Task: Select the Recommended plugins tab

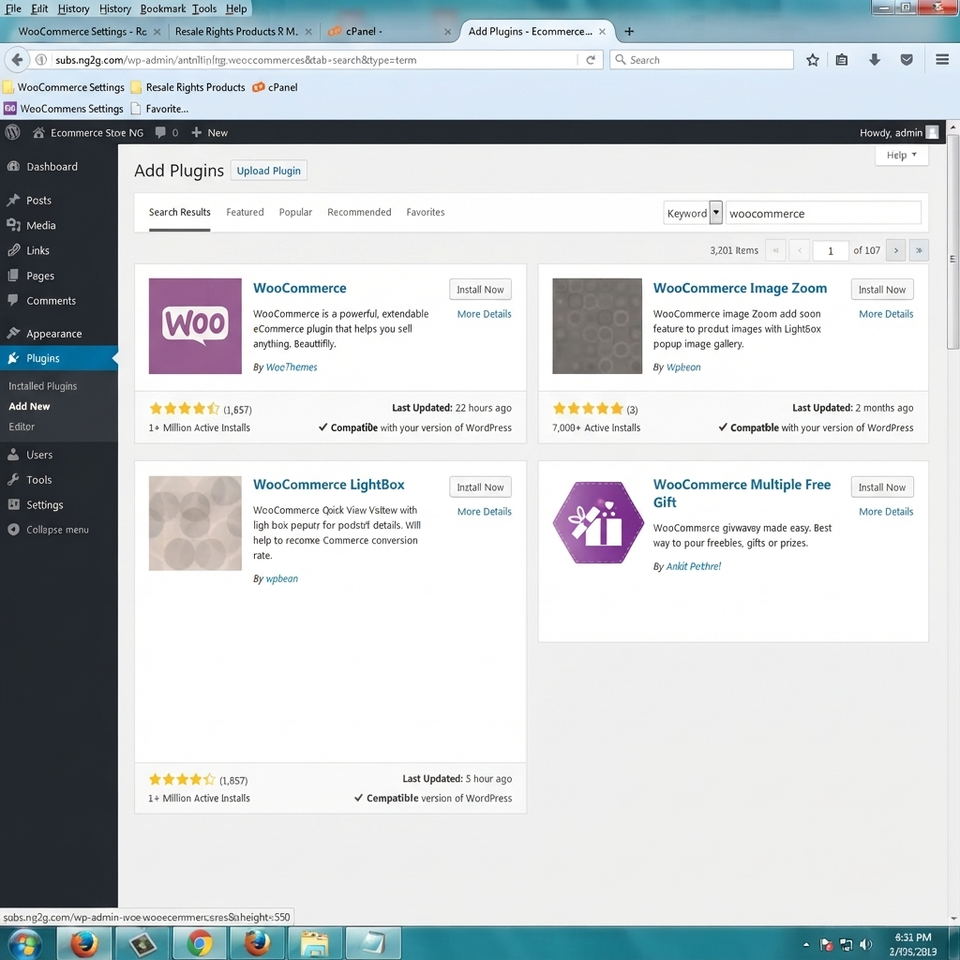Action: [x=359, y=212]
